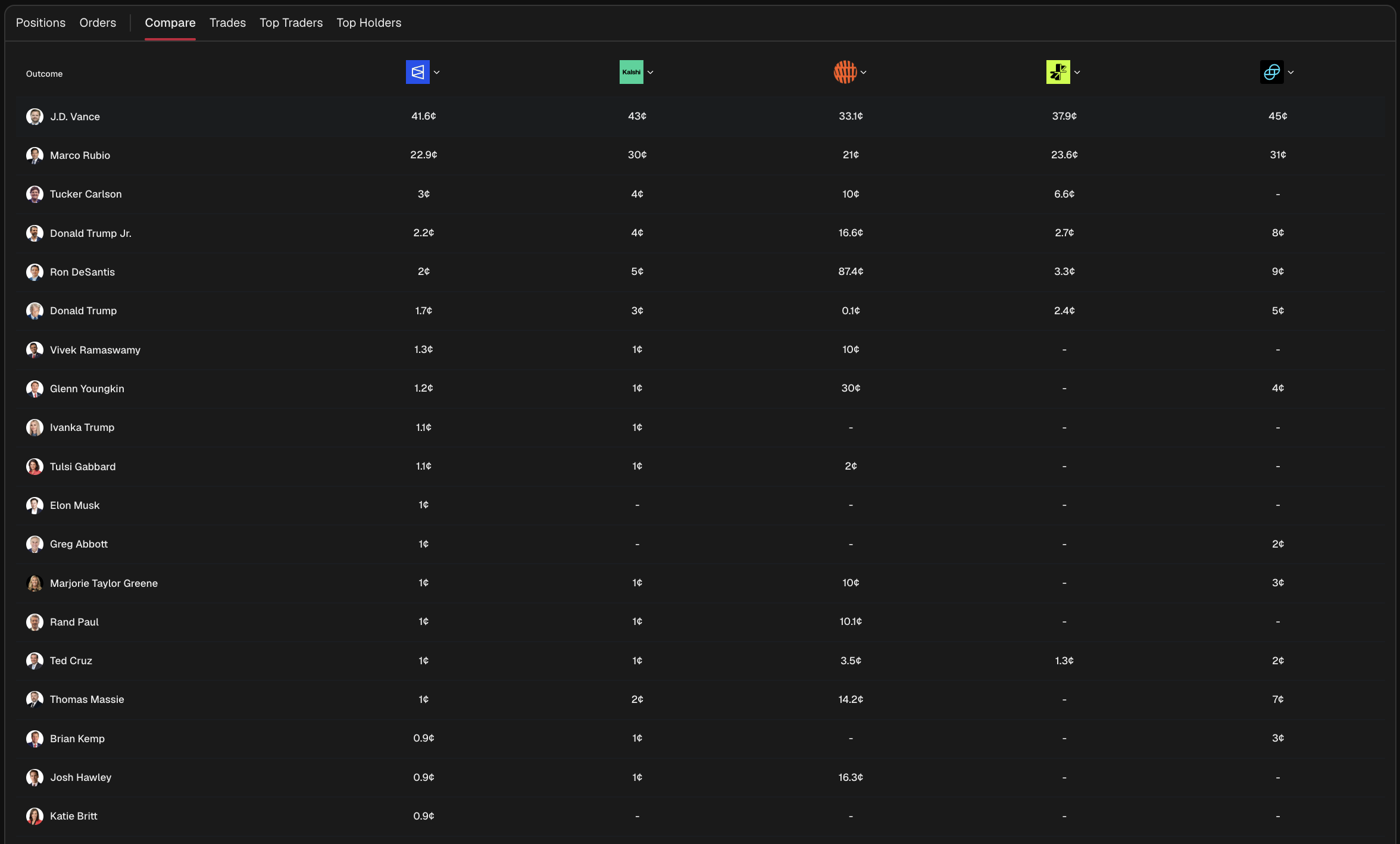Click J.D. Vance's 41.6¢ price
Screen dimensions: 1400x844
[424, 116]
